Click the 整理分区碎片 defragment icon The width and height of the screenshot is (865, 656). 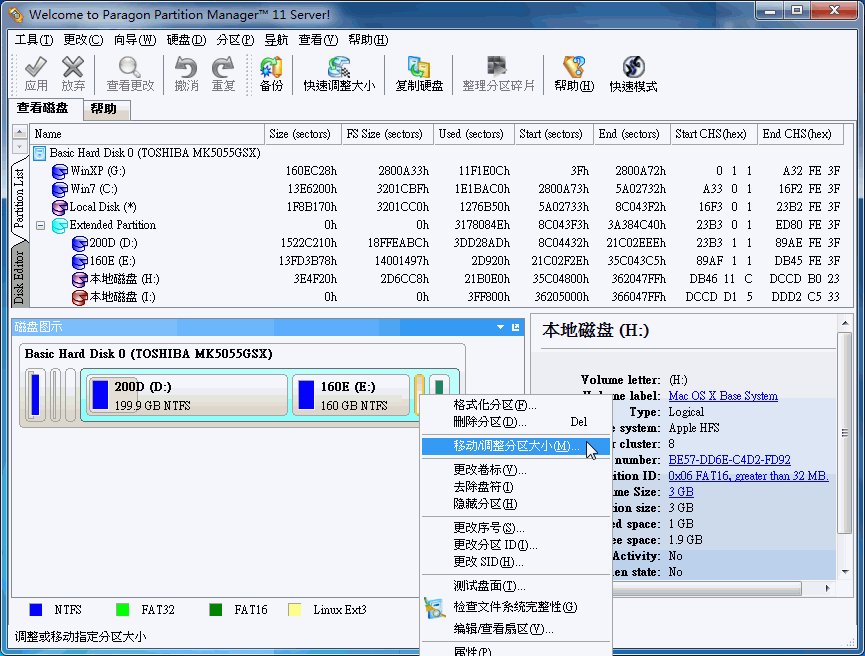click(498, 67)
